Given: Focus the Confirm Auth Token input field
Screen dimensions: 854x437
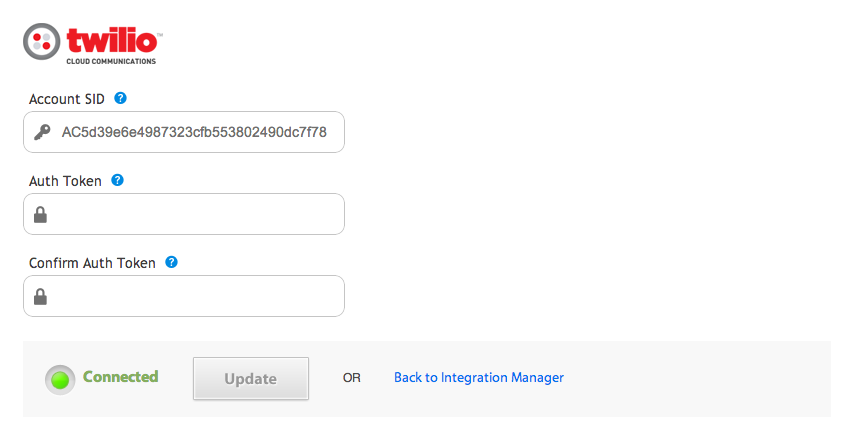Looking at the screenshot, I should point(184,296).
